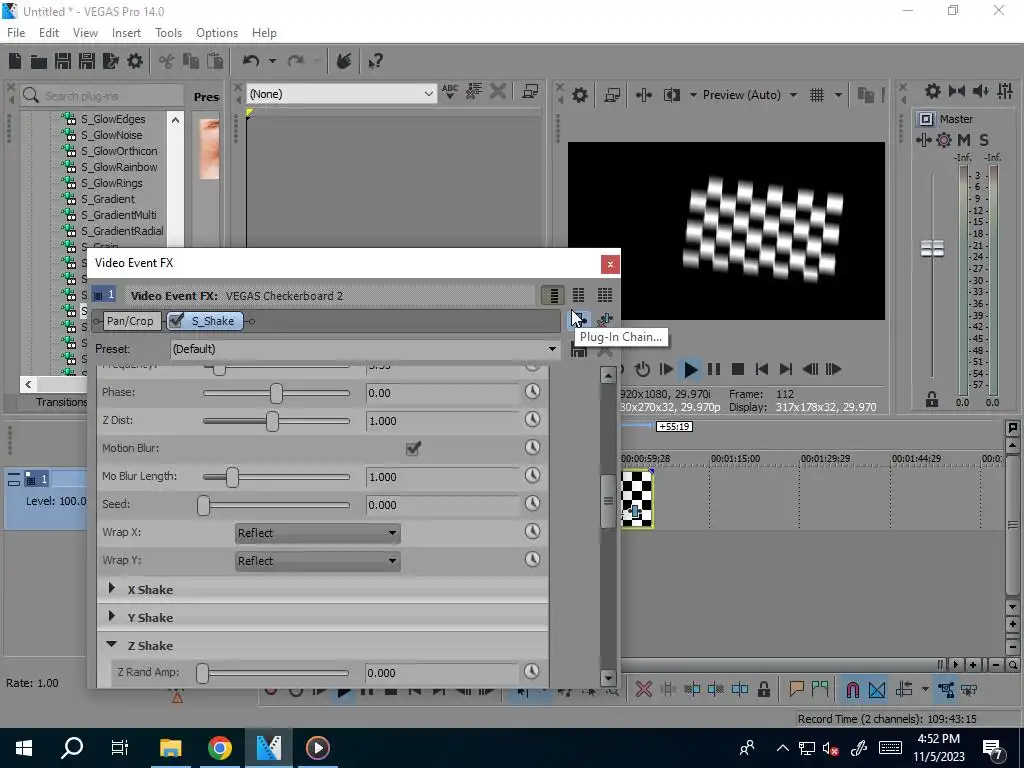Click Play From Start button
This screenshot has width=1024, height=768.
tap(666, 370)
